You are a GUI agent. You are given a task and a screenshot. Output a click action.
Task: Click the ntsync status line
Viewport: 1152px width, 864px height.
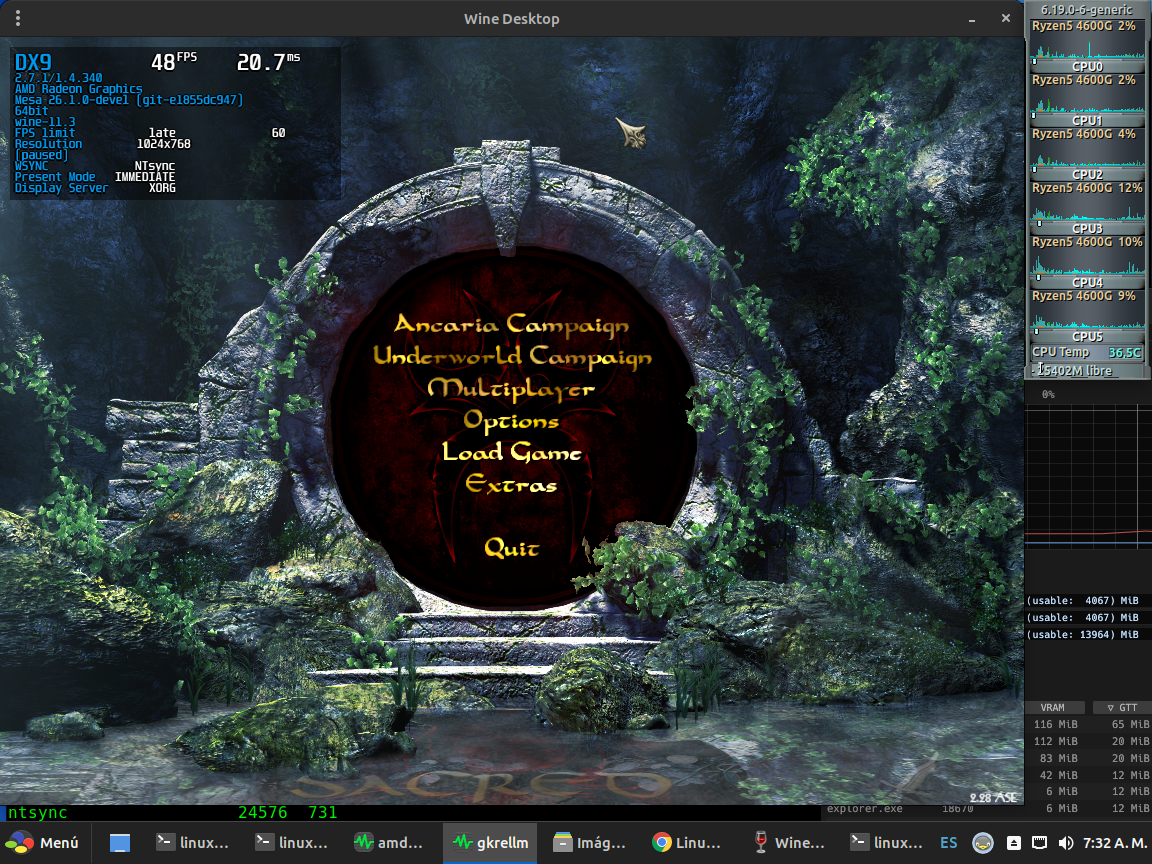pos(172,813)
